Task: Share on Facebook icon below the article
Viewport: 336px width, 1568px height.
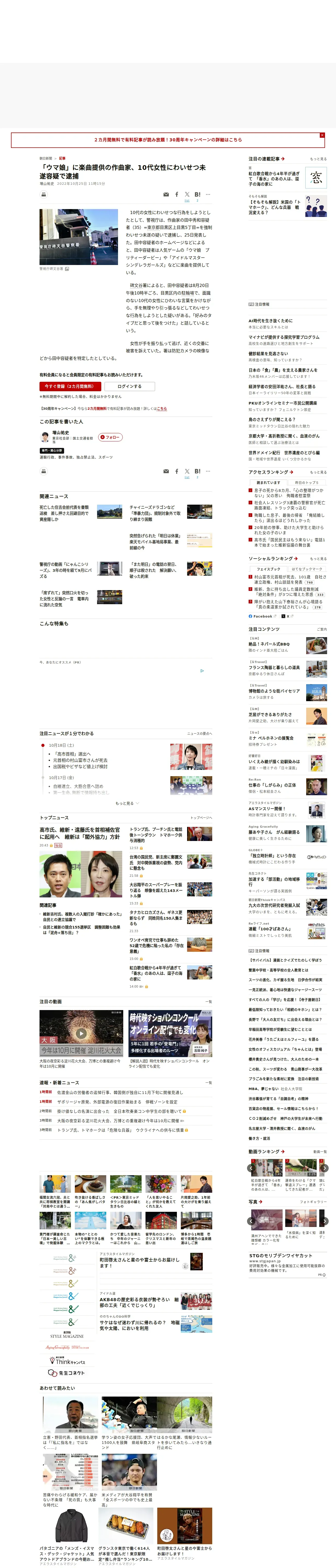Action: coord(177,471)
